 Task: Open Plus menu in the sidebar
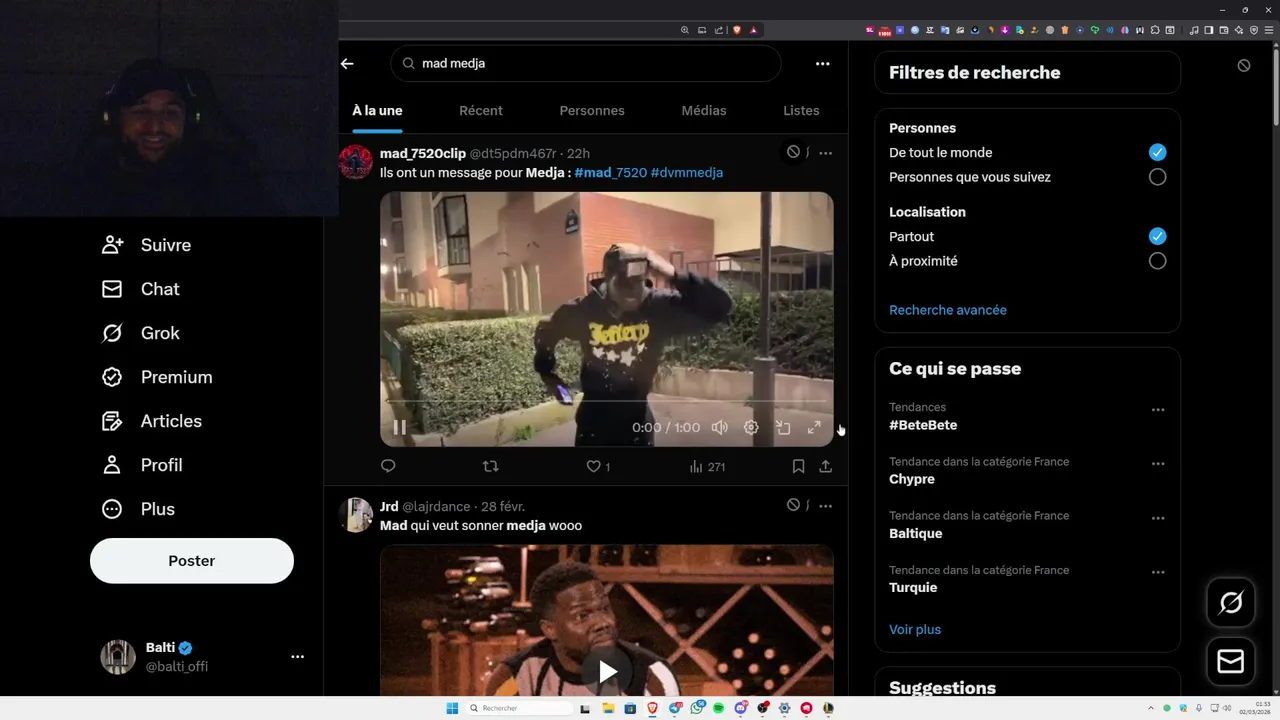tap(138, 509)
